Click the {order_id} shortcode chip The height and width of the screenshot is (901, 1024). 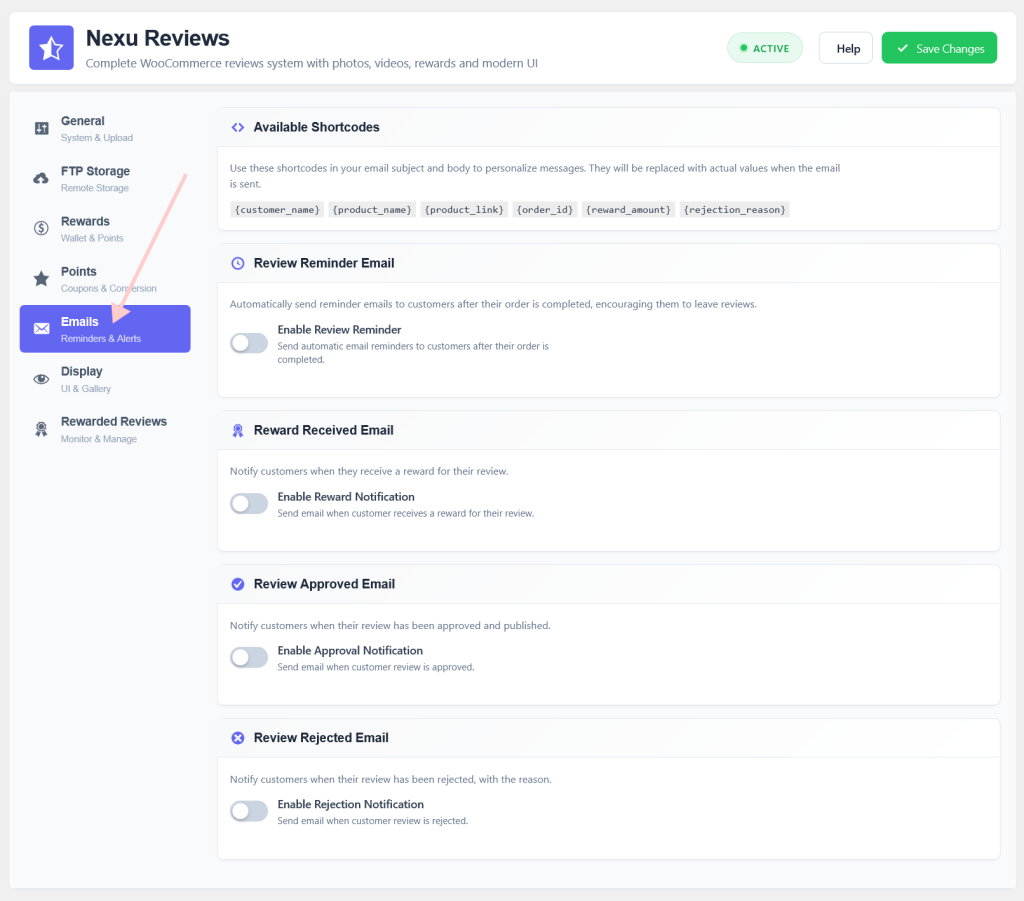pos(545,210)
